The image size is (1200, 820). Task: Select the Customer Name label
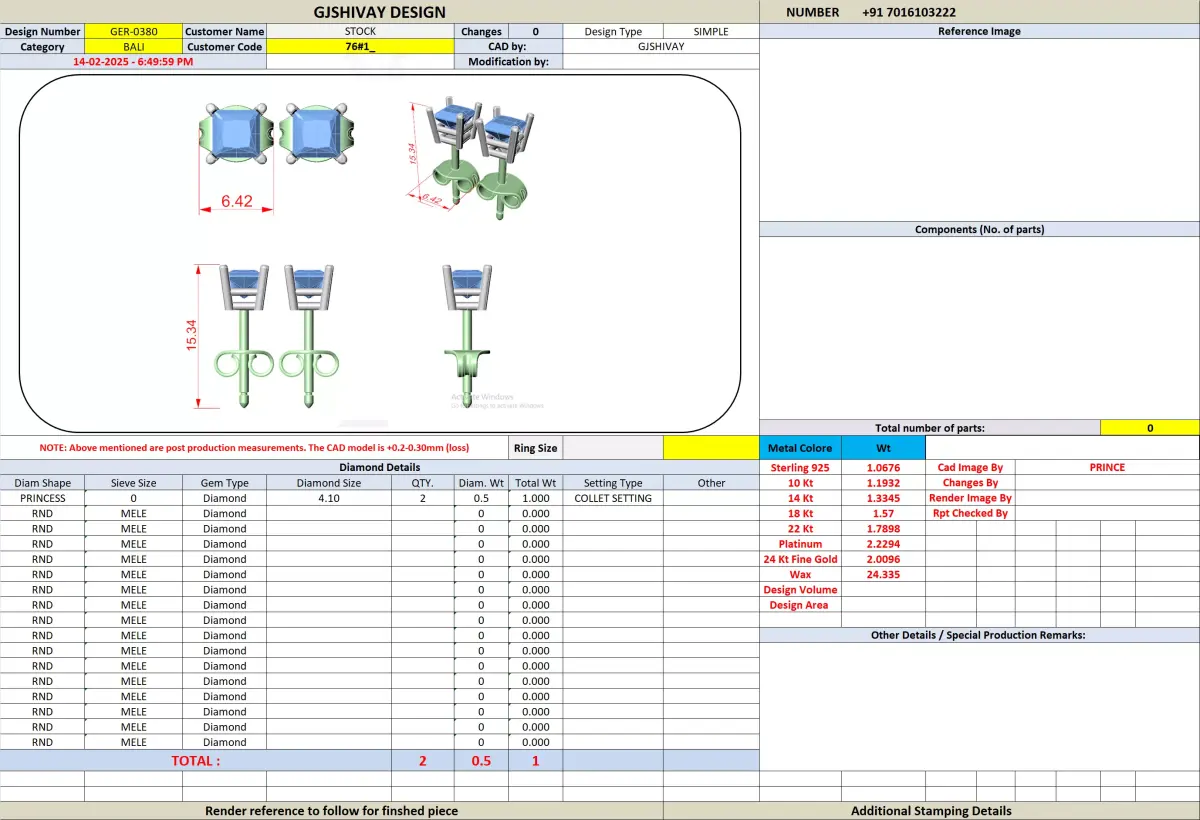click(x=225, y=31)
